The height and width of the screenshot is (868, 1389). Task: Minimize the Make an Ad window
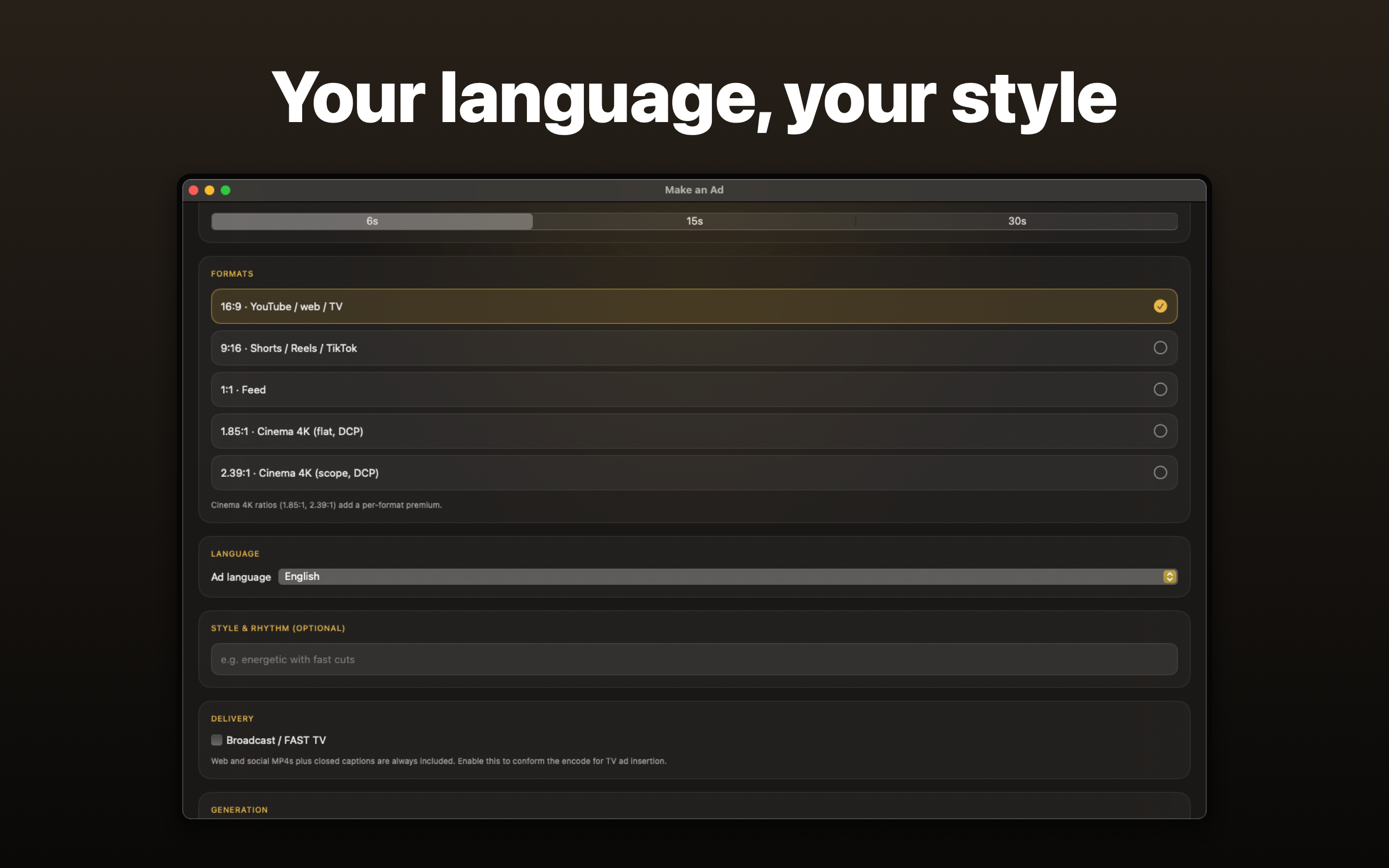coord(209,190)
